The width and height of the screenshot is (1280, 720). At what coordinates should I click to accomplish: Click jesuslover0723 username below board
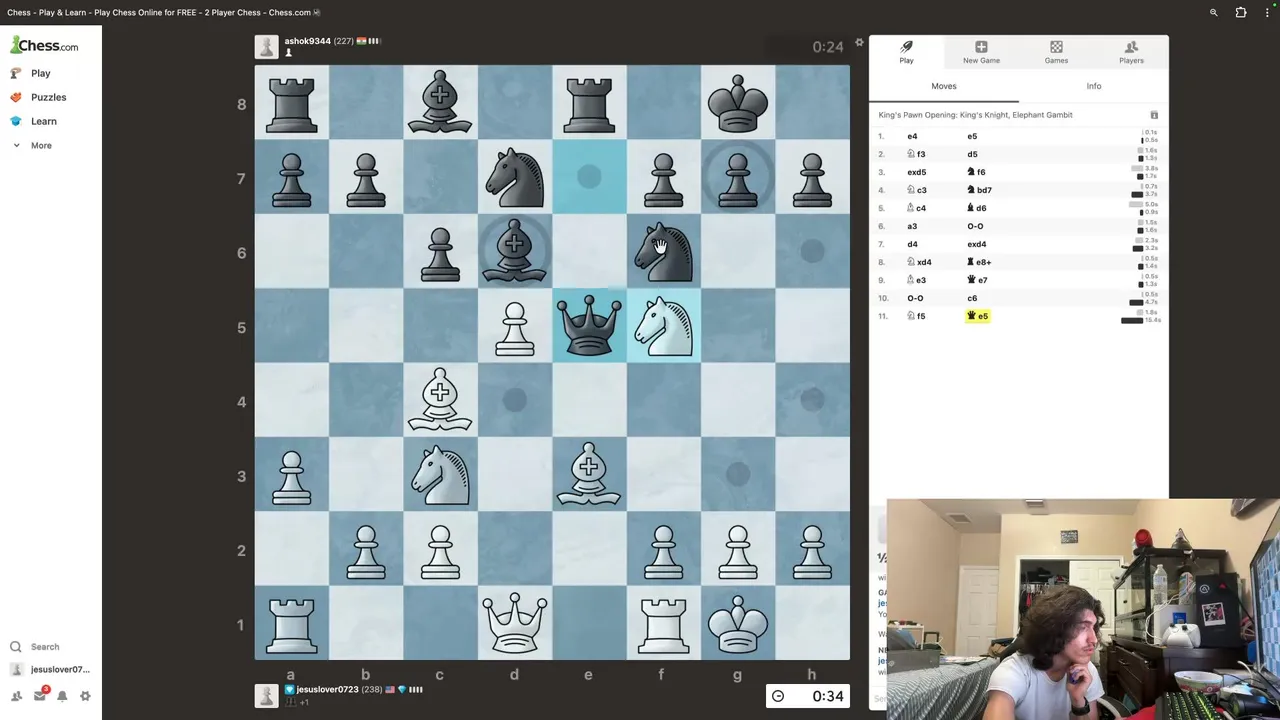coord(326,689)
